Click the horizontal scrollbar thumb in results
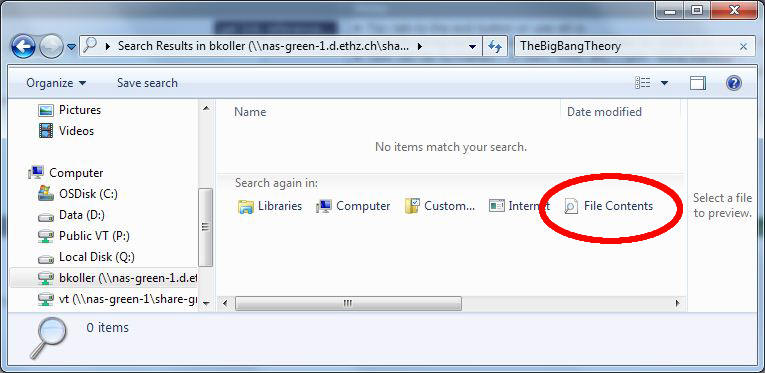This screenshot has width=765, height=373. click(x=348, y=303)
